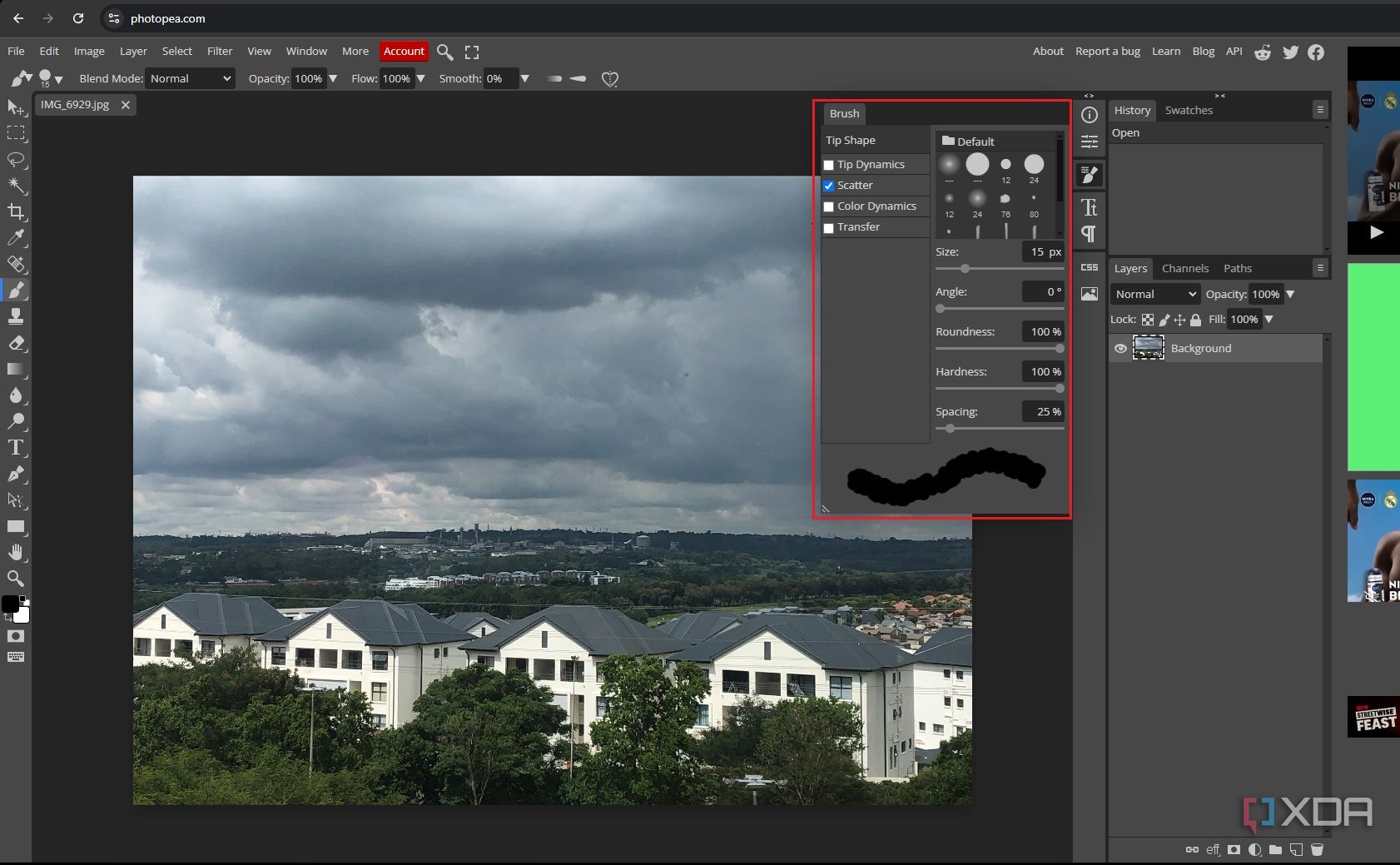Switch to the Channels tab
This screenshot has height=865, width=1400.
1184,268
